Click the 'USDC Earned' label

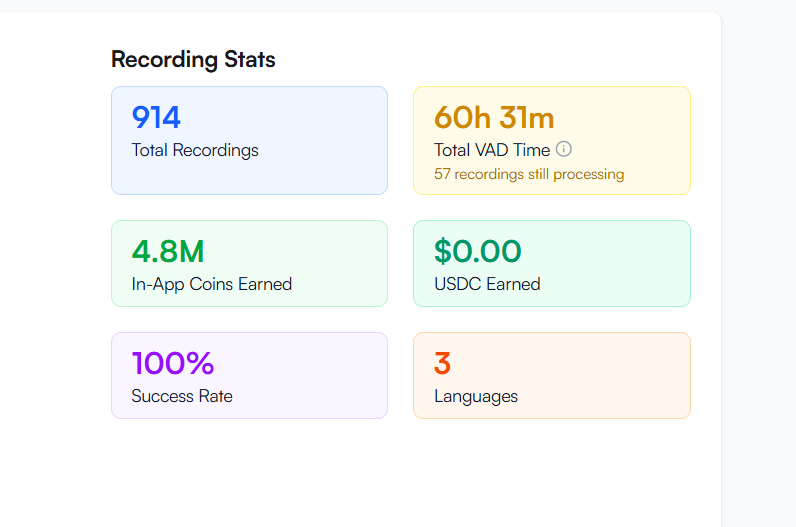[487, 284]
